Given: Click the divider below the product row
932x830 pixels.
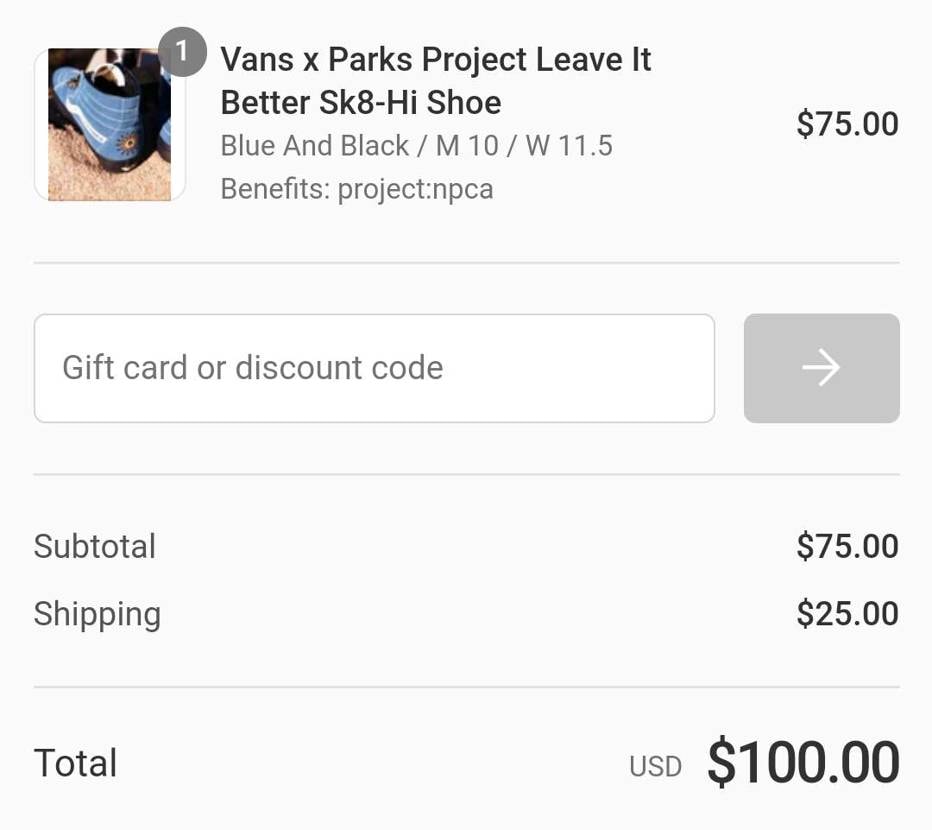Looking at the screenshot, I should pos(466,262).
